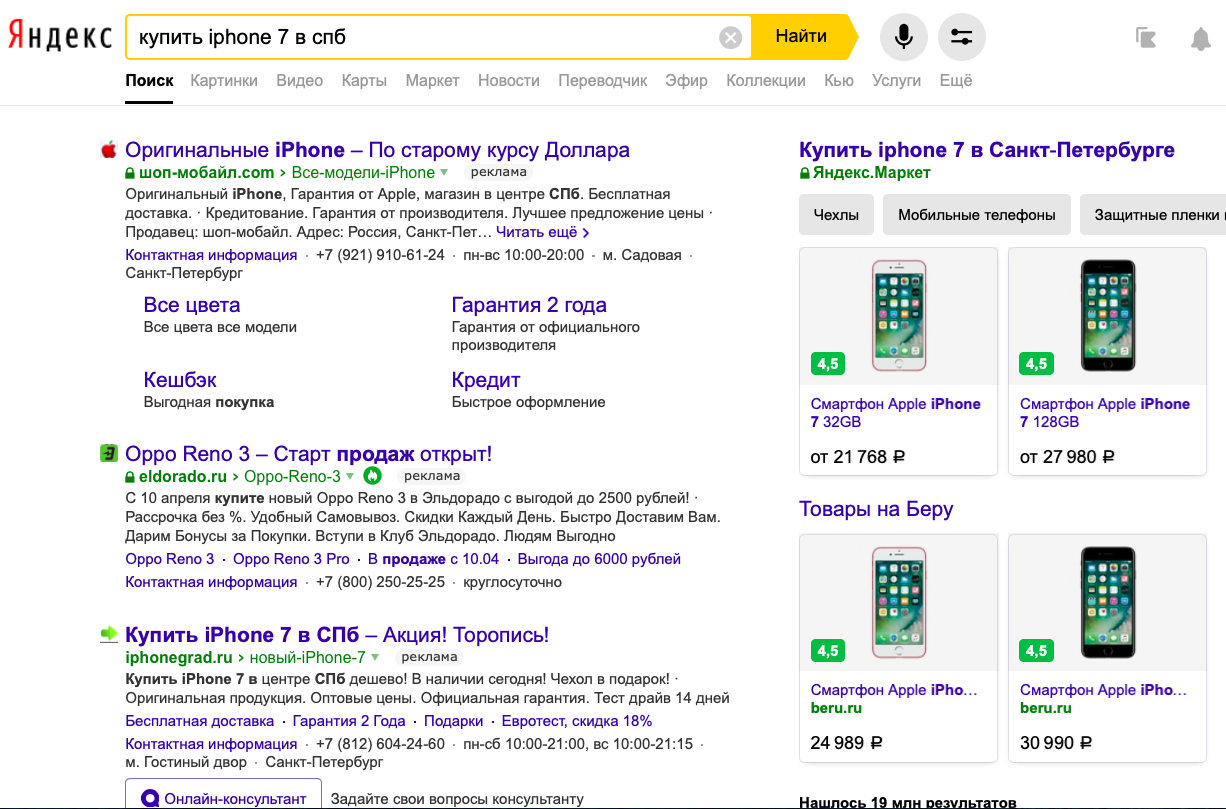1226x809 pixels.
Task: Click phone number +7 (800) 250-25-25
Action: pyautogui.click(x=381, y=582)
